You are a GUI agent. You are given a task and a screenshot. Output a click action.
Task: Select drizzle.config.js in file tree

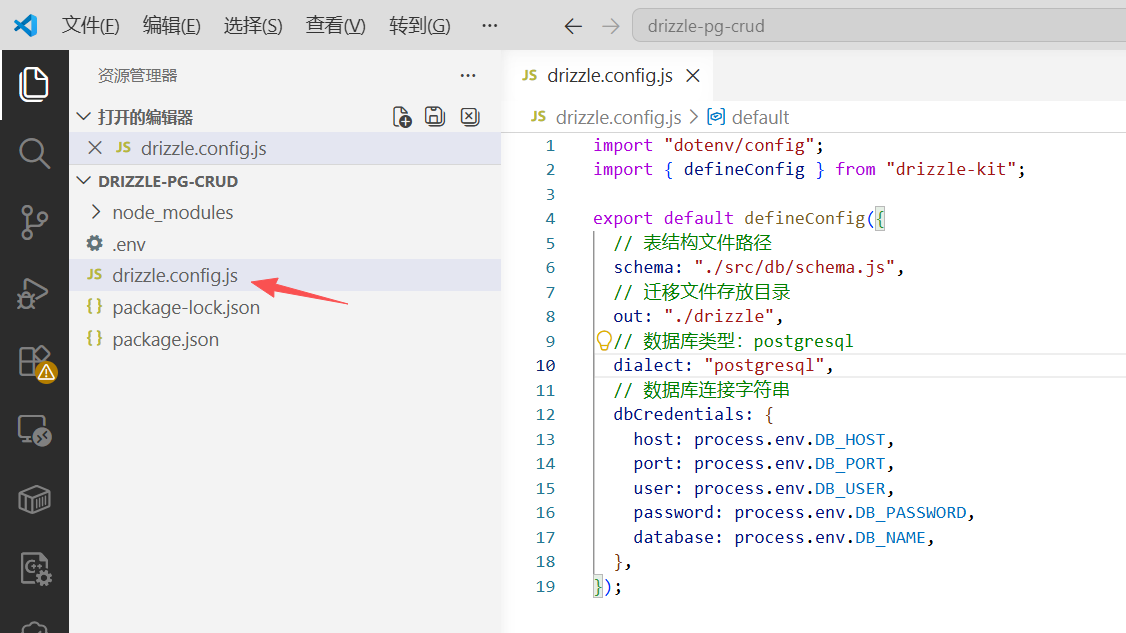[286, 275]
